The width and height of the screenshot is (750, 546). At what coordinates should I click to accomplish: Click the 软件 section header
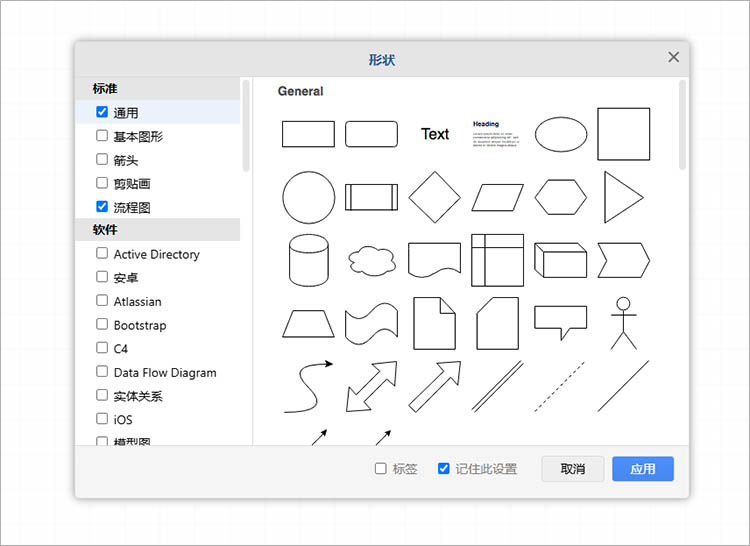[x=157, y=229]
